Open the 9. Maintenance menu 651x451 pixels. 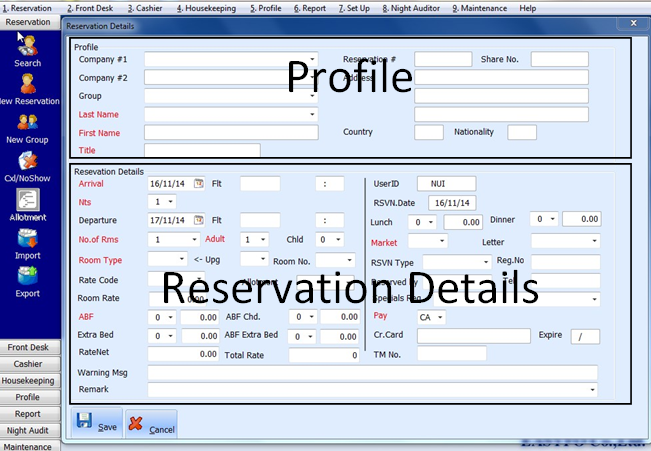480,8
